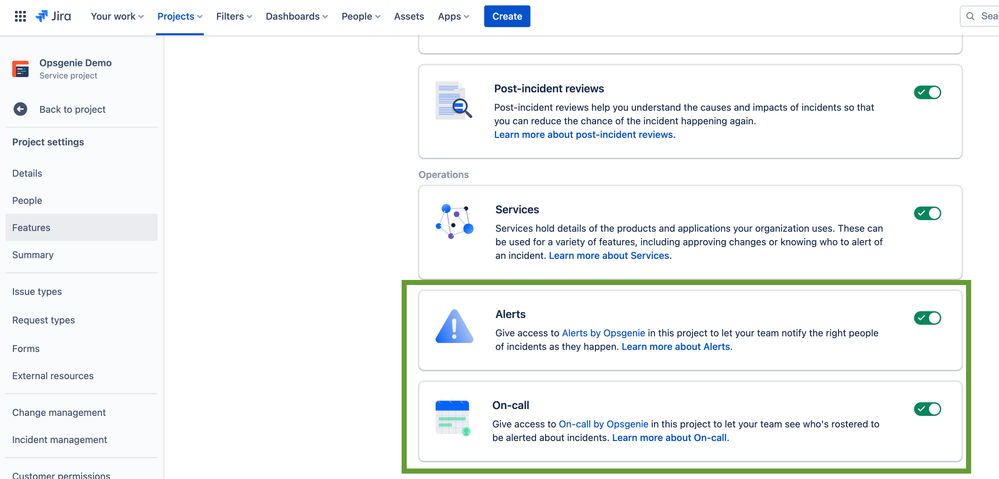Disable the Alerts feature switch

click(927, 318)
